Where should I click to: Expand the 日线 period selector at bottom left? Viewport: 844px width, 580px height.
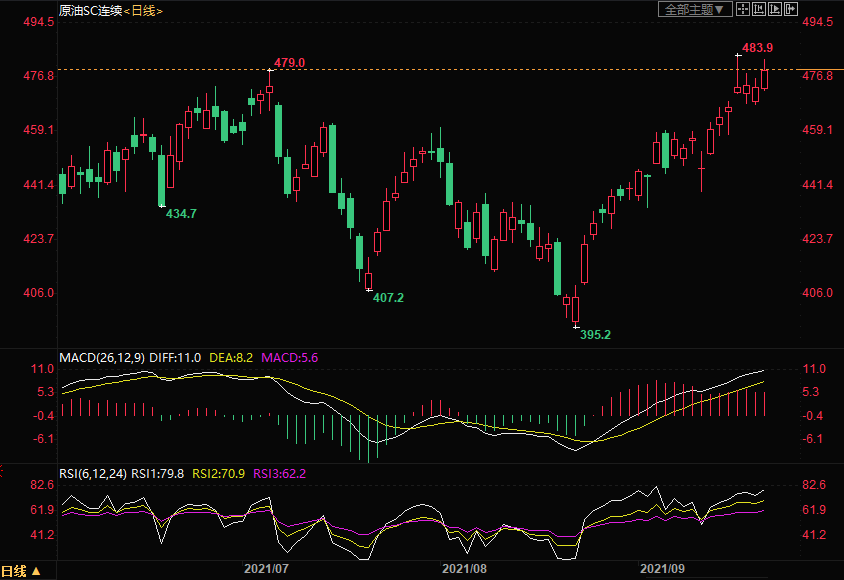22,571
